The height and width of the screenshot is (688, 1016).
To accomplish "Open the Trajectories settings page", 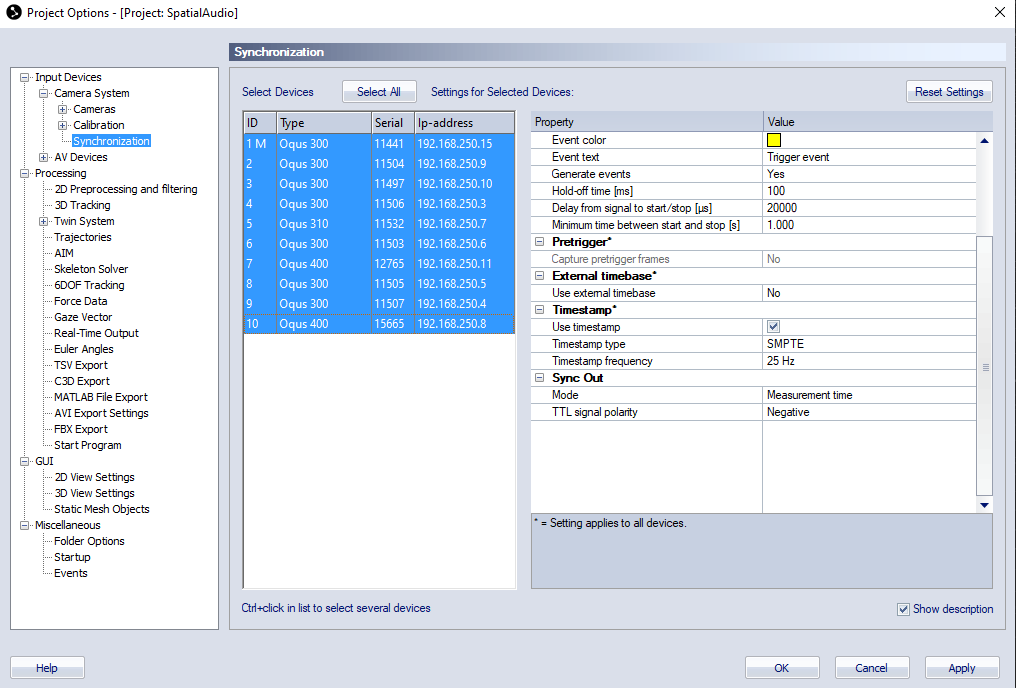I will tap(83, 237).
